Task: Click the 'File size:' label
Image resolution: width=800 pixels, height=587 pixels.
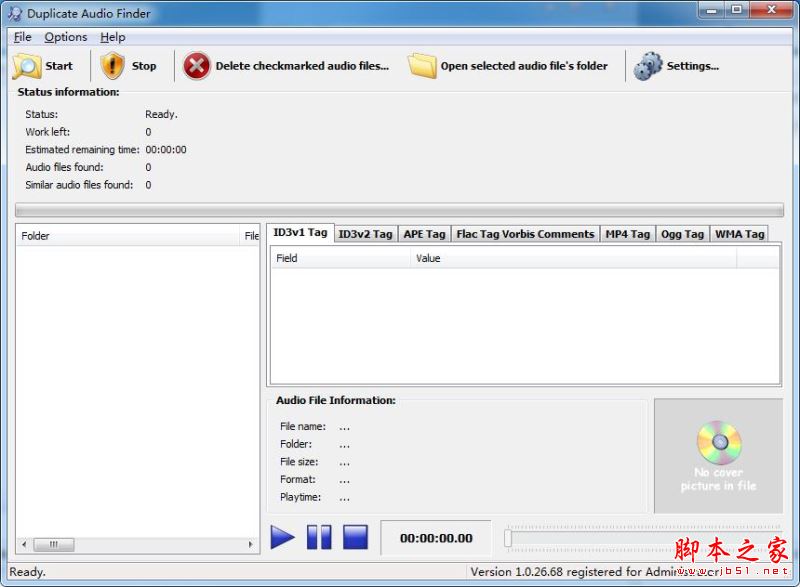Action: coord(299,462)
